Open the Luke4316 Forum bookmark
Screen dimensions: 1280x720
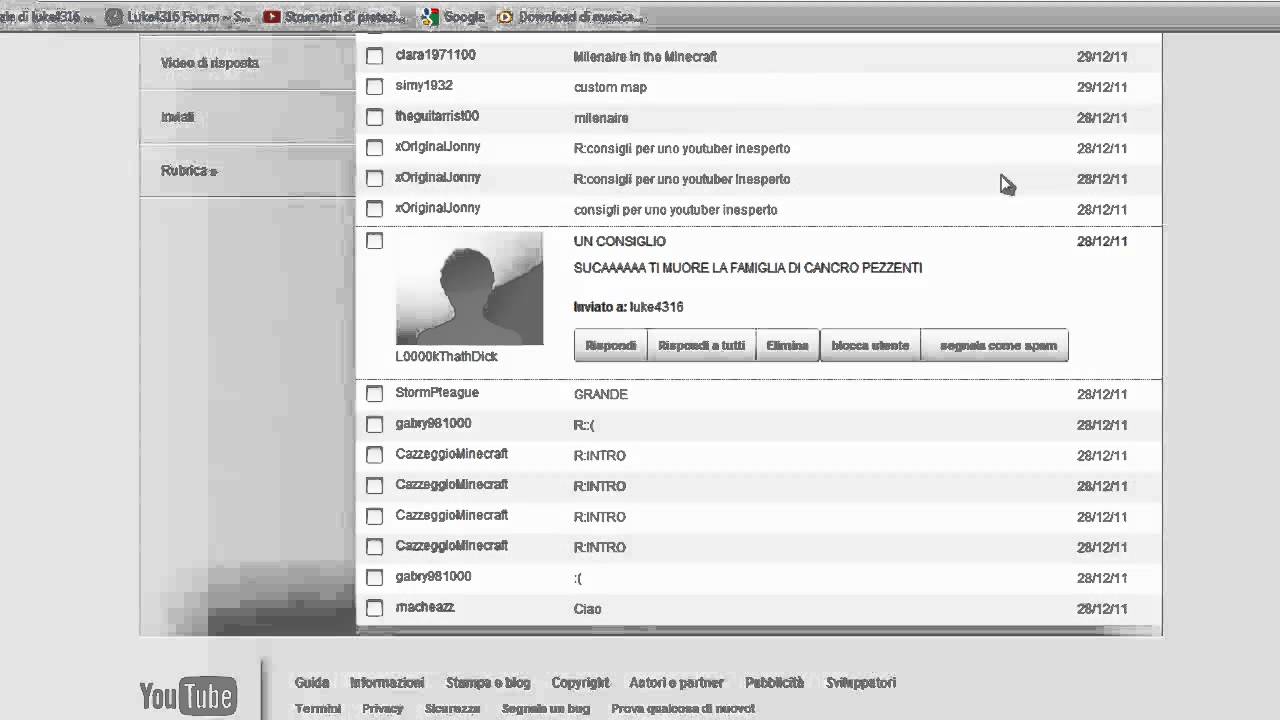tap(178, 17)
